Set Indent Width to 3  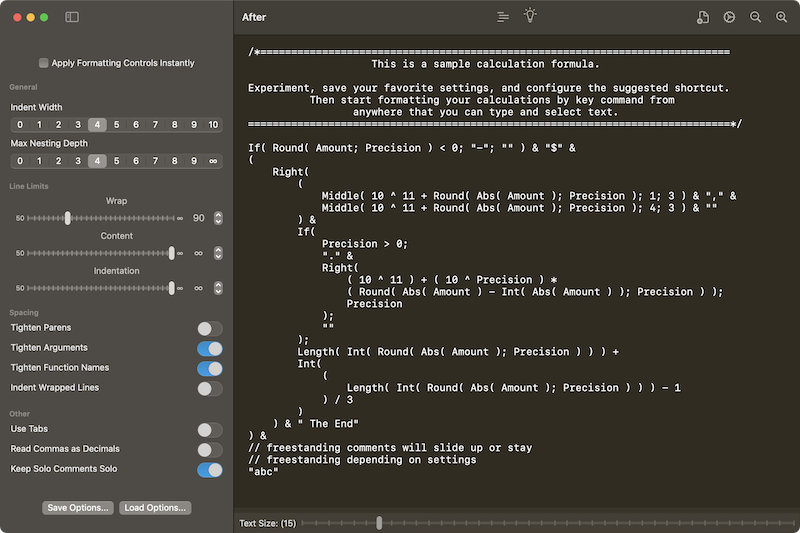point(78,124)
